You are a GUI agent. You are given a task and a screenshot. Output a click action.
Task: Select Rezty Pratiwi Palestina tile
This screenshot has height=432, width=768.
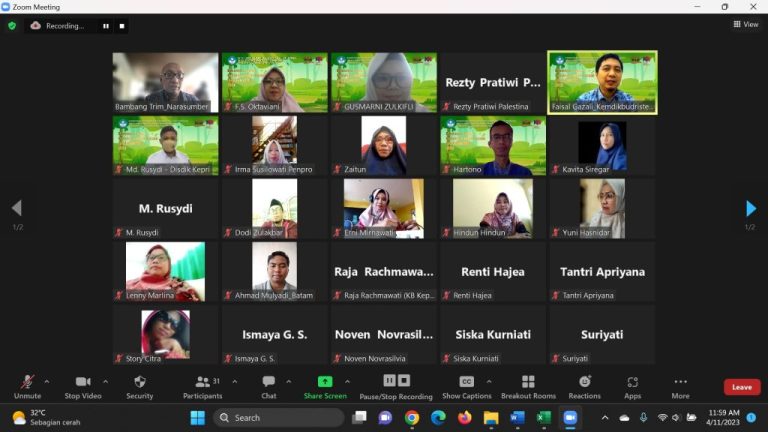(493, 82)
